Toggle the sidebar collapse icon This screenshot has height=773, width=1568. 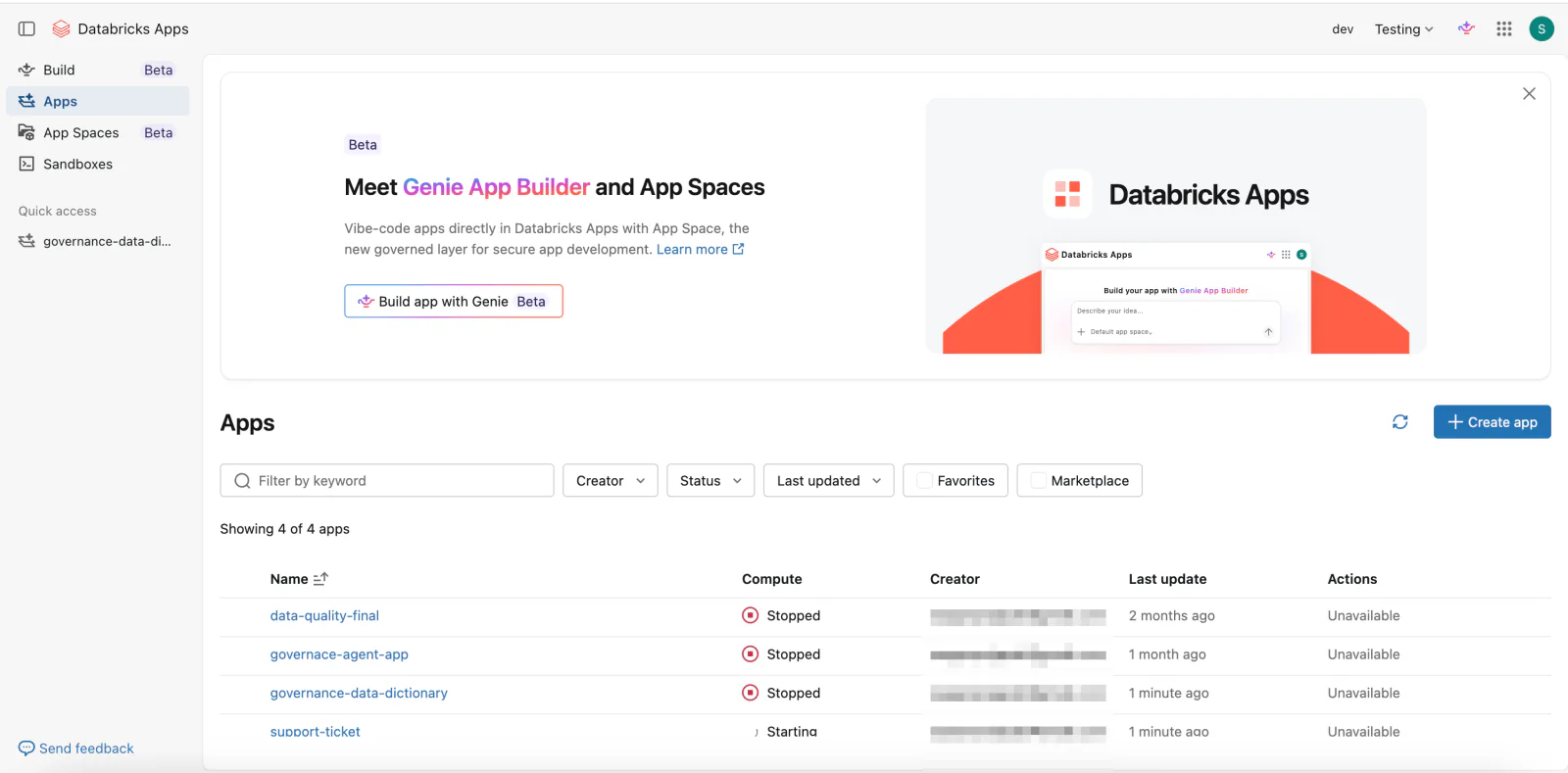26,29
